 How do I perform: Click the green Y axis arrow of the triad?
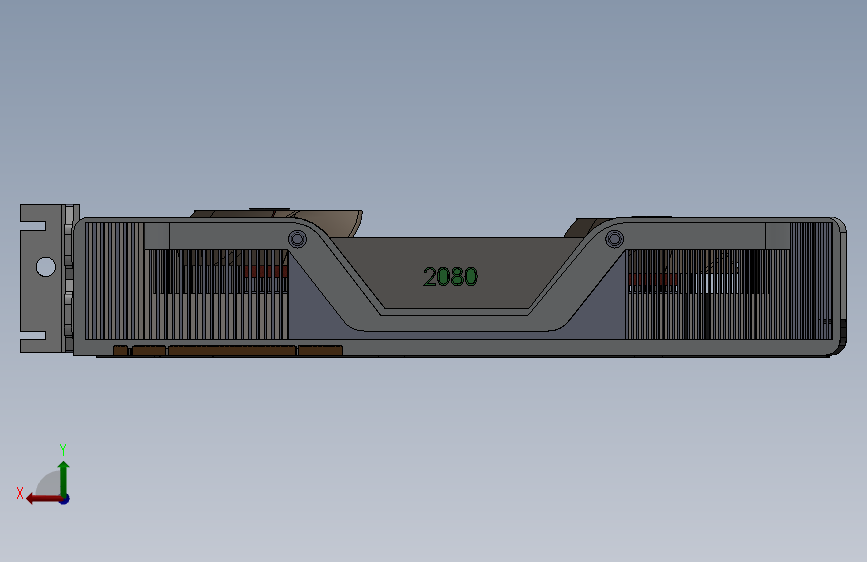pos(64,478)
